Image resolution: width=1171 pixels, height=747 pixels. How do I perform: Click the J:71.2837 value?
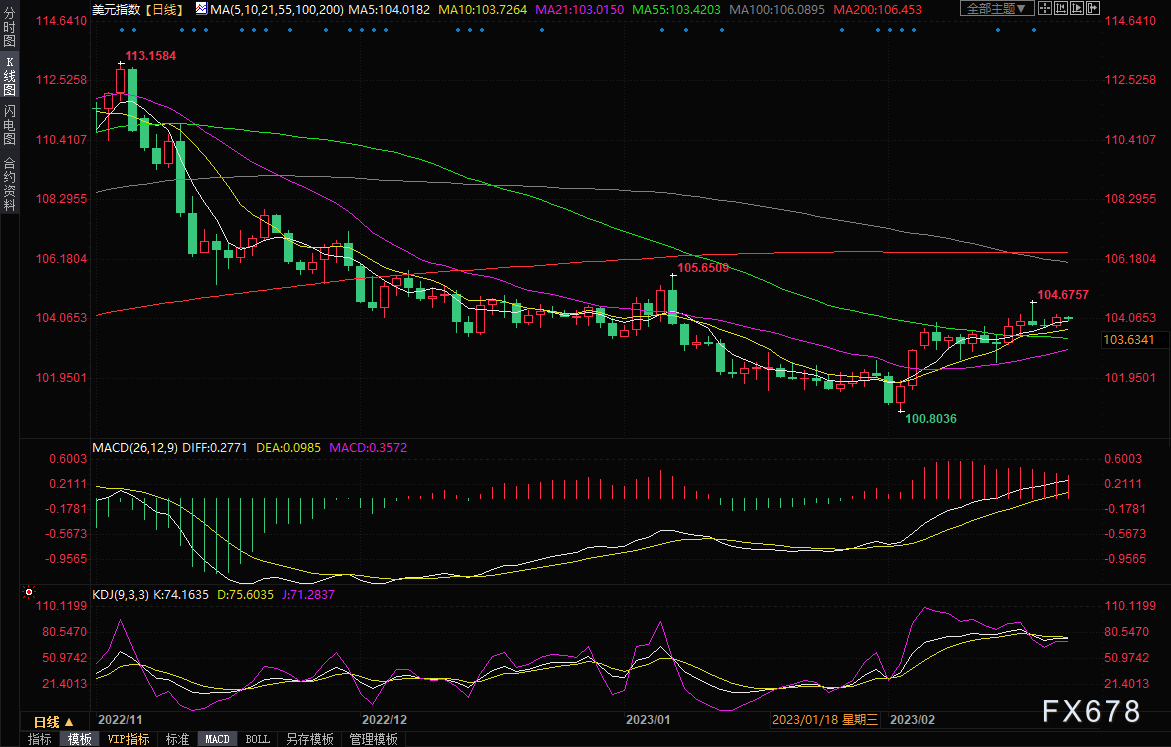(308, 595)
